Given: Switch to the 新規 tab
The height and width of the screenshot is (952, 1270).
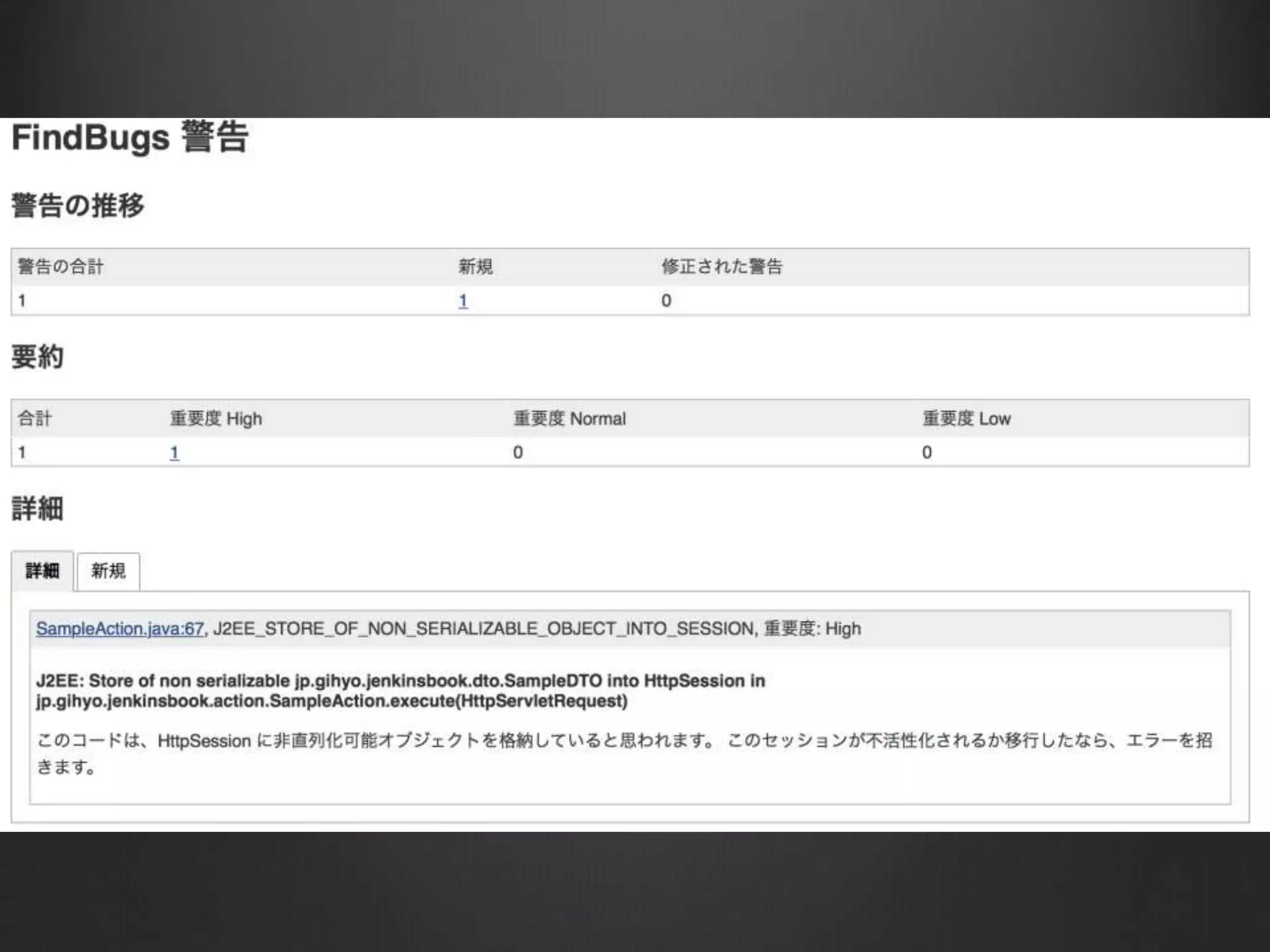Looking at the screenshot, I should pos(108,571).
